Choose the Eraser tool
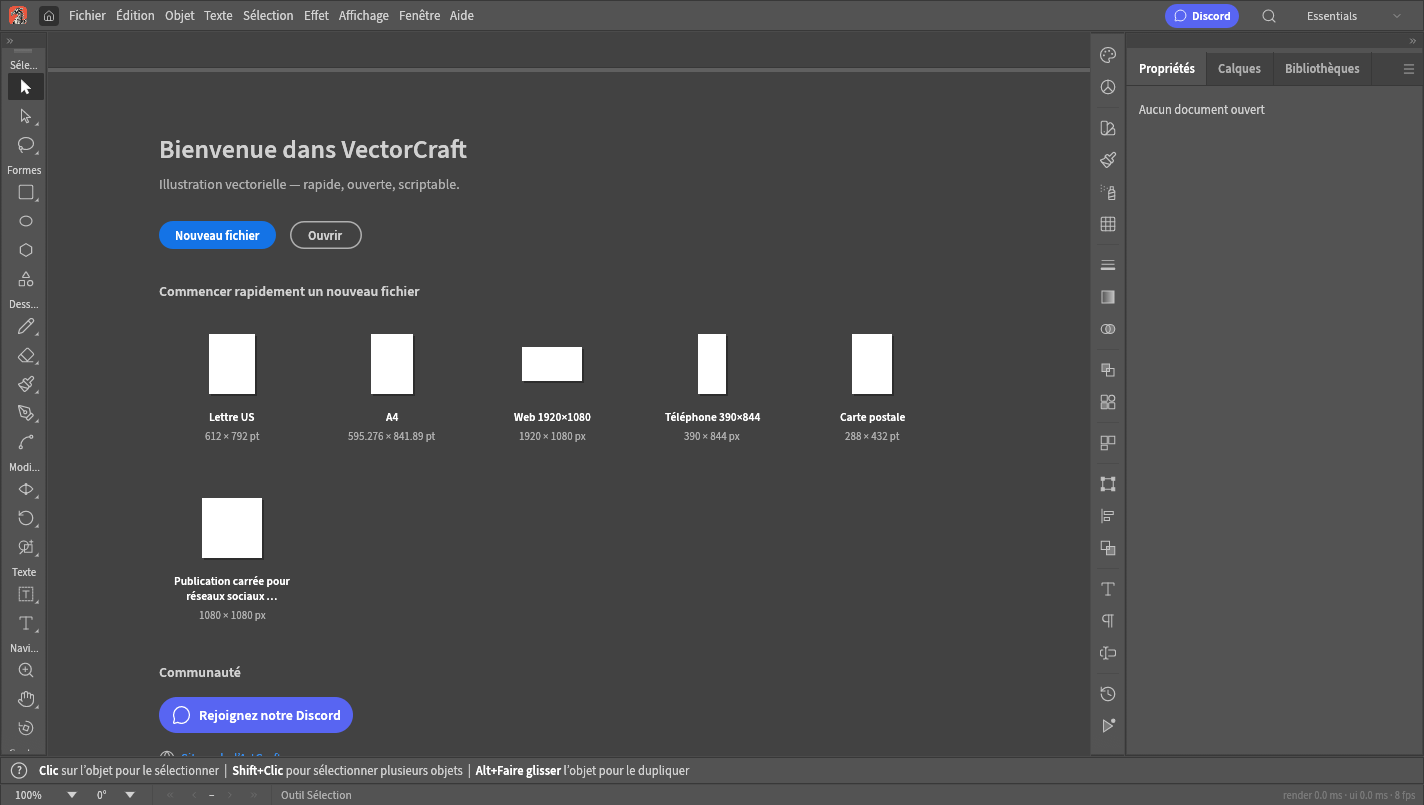The image size is (1424, 805). [26, 355]
